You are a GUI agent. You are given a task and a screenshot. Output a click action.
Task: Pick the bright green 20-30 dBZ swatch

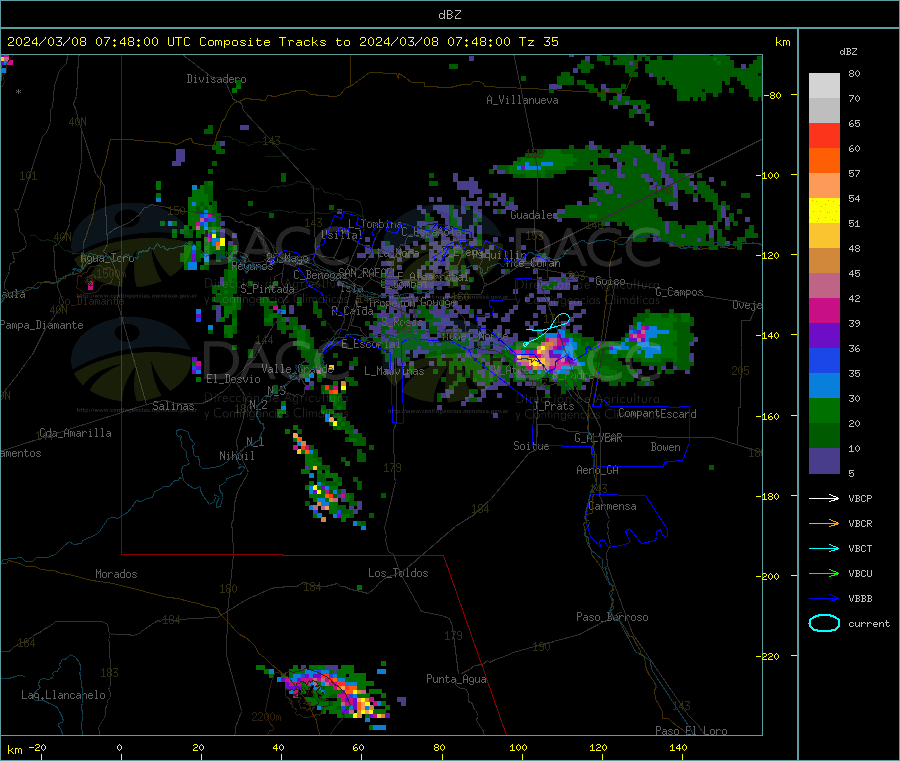tap(824, 410)
